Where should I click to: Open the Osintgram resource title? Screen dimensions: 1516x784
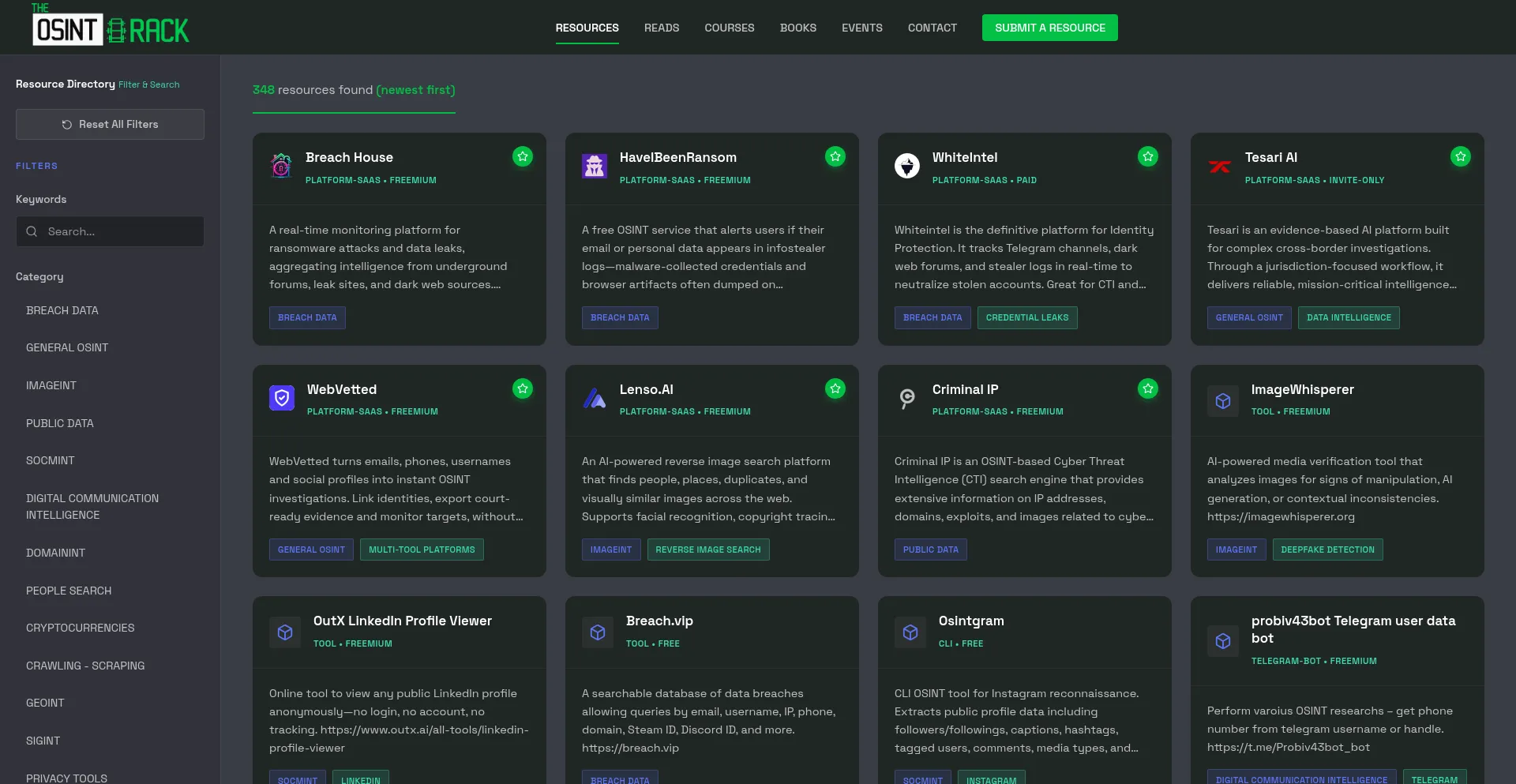click(x=971, y=621)
